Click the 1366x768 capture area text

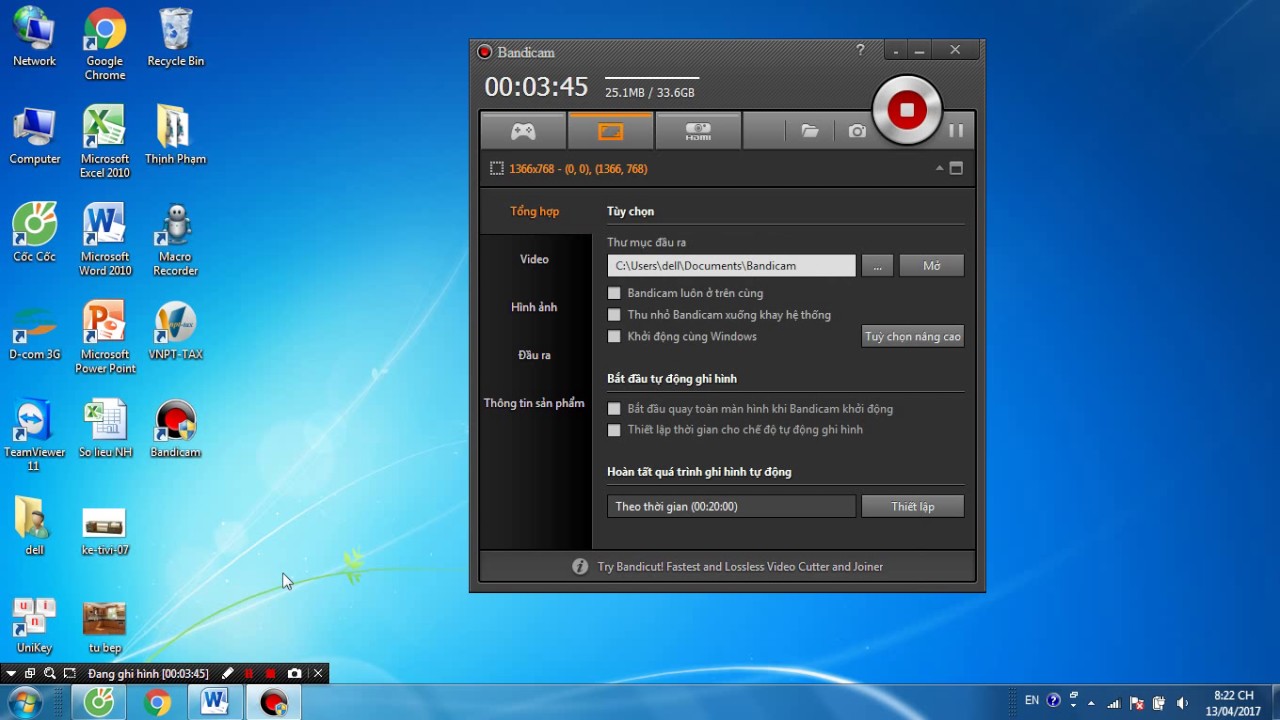point(578,169)
